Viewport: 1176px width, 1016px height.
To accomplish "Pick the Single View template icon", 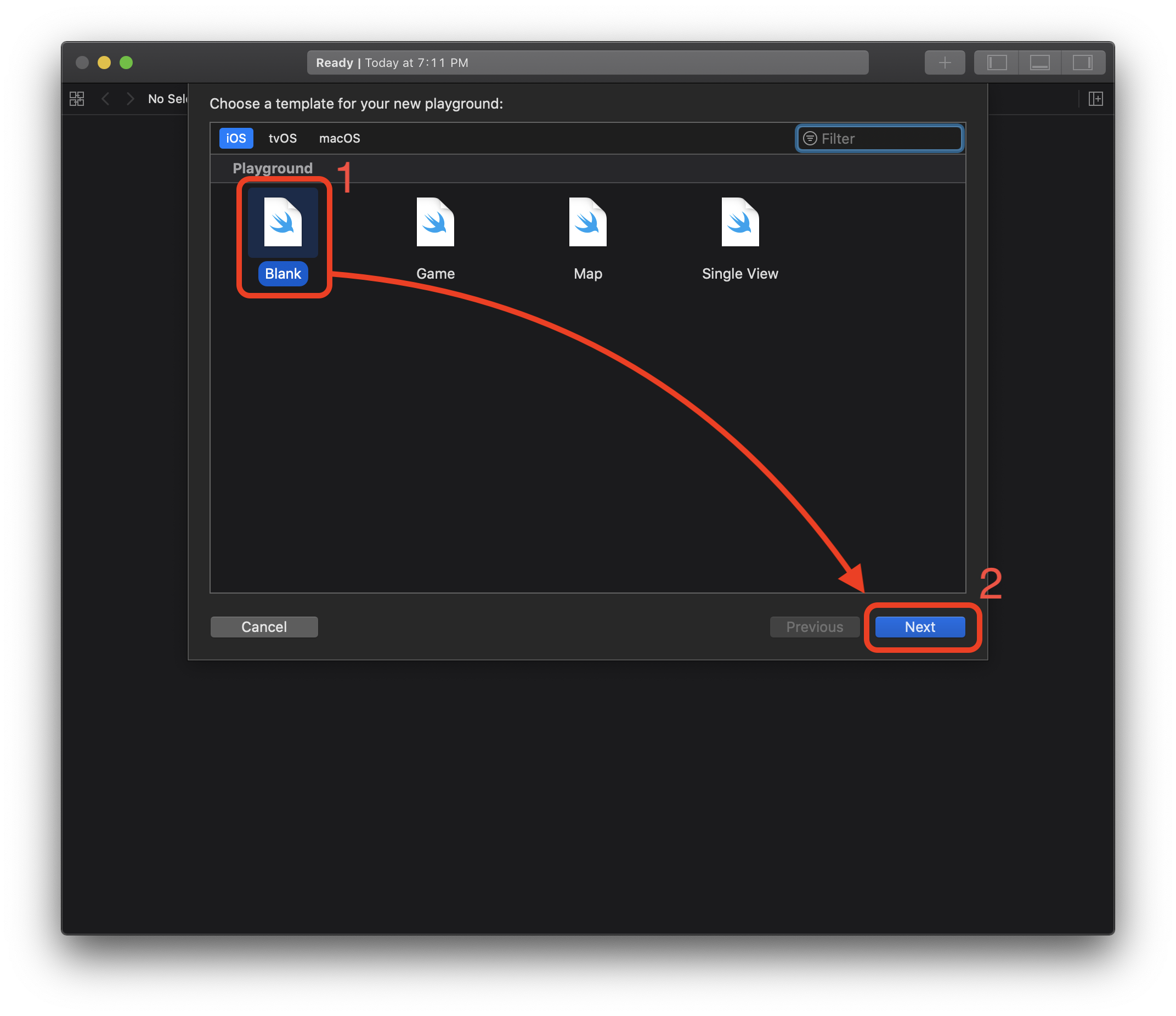I will [739, 222].
